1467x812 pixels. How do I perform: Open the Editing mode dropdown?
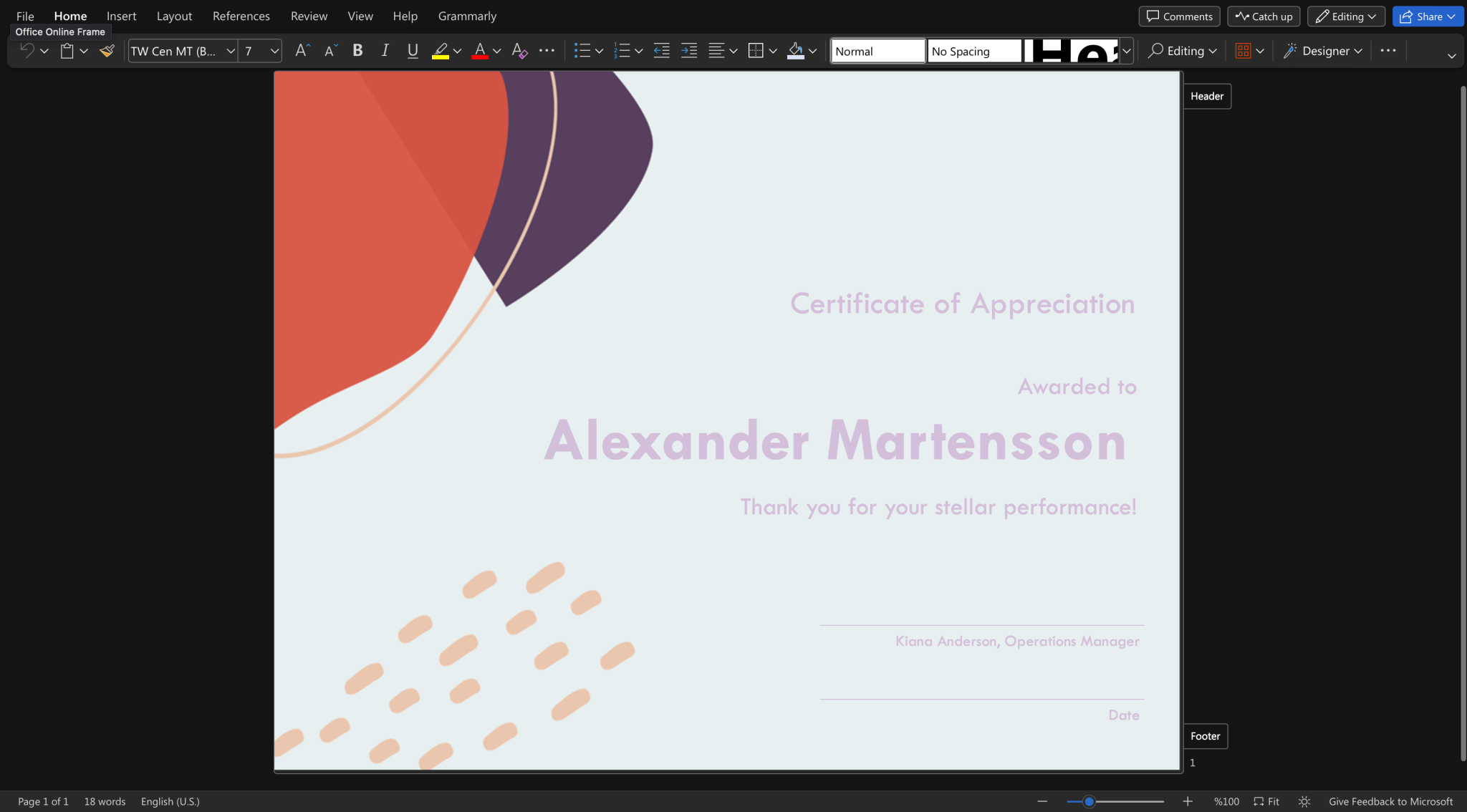coord(1345,16)
